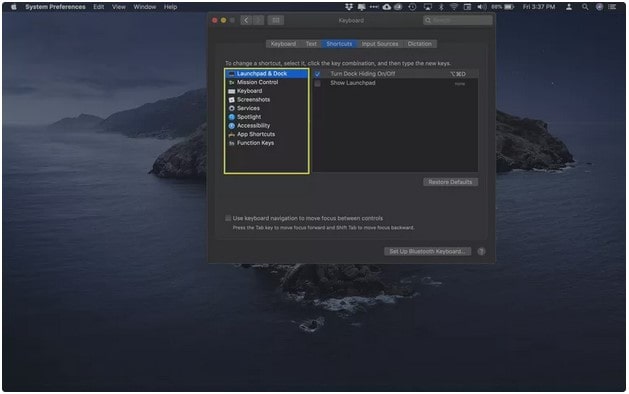Show all preferences with the grid button
The image size is (629, 394).
pos(276,20)
